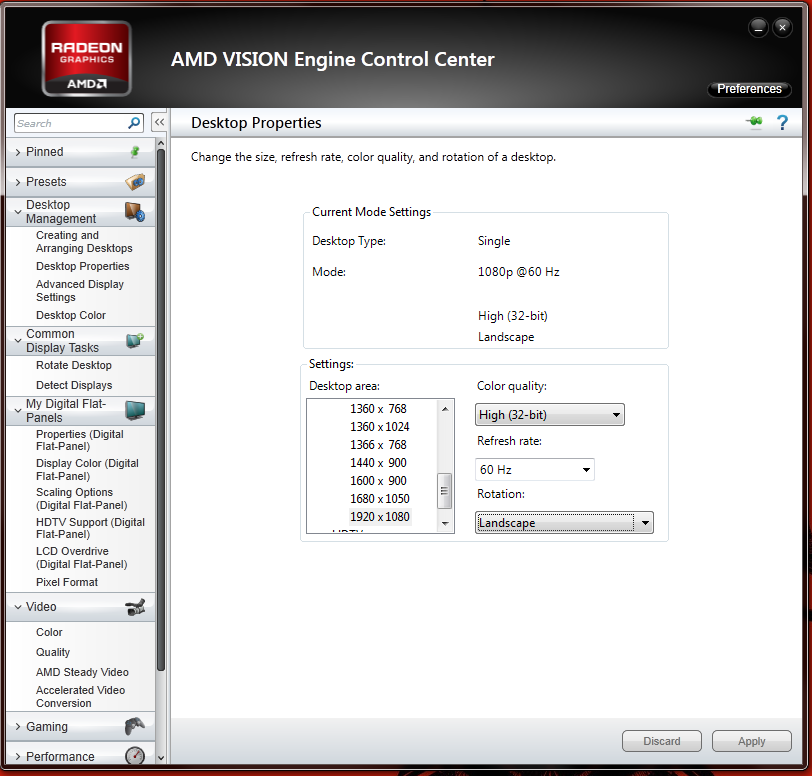Click the Gaming controller icon
This screenshot has height=776, width=812.
[135, 726]
